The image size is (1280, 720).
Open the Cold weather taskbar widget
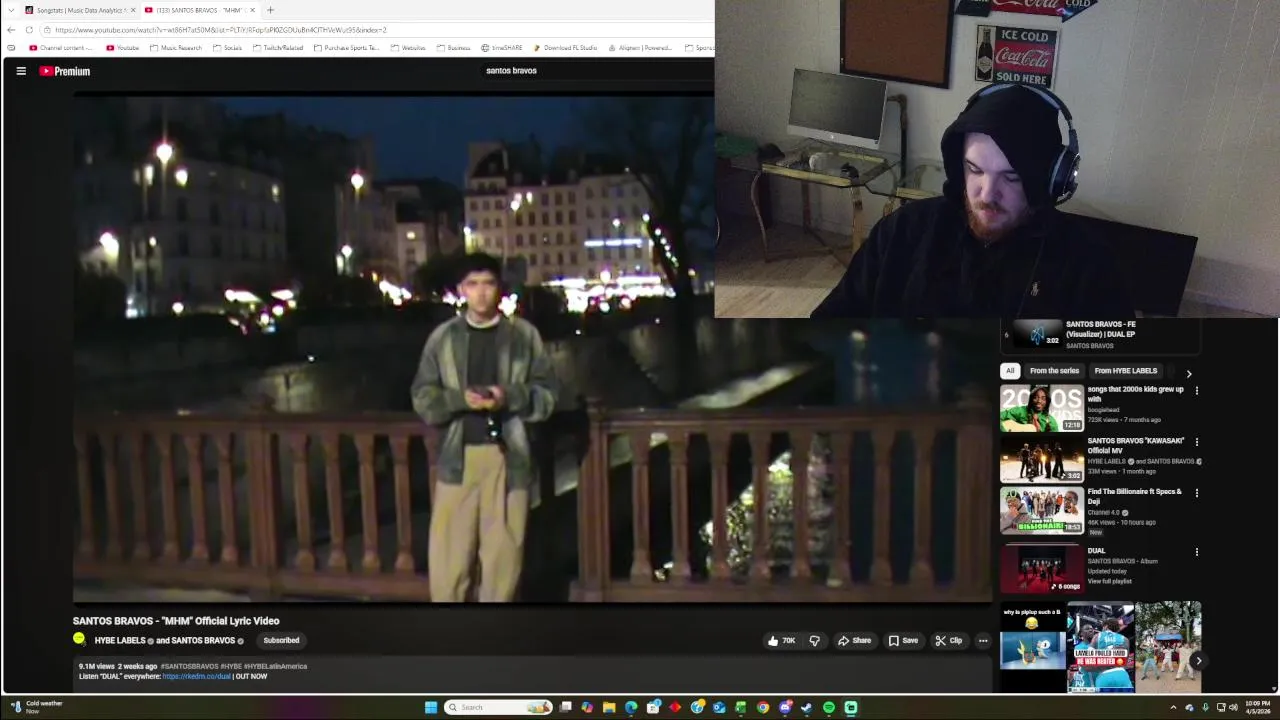click(38, 707)
